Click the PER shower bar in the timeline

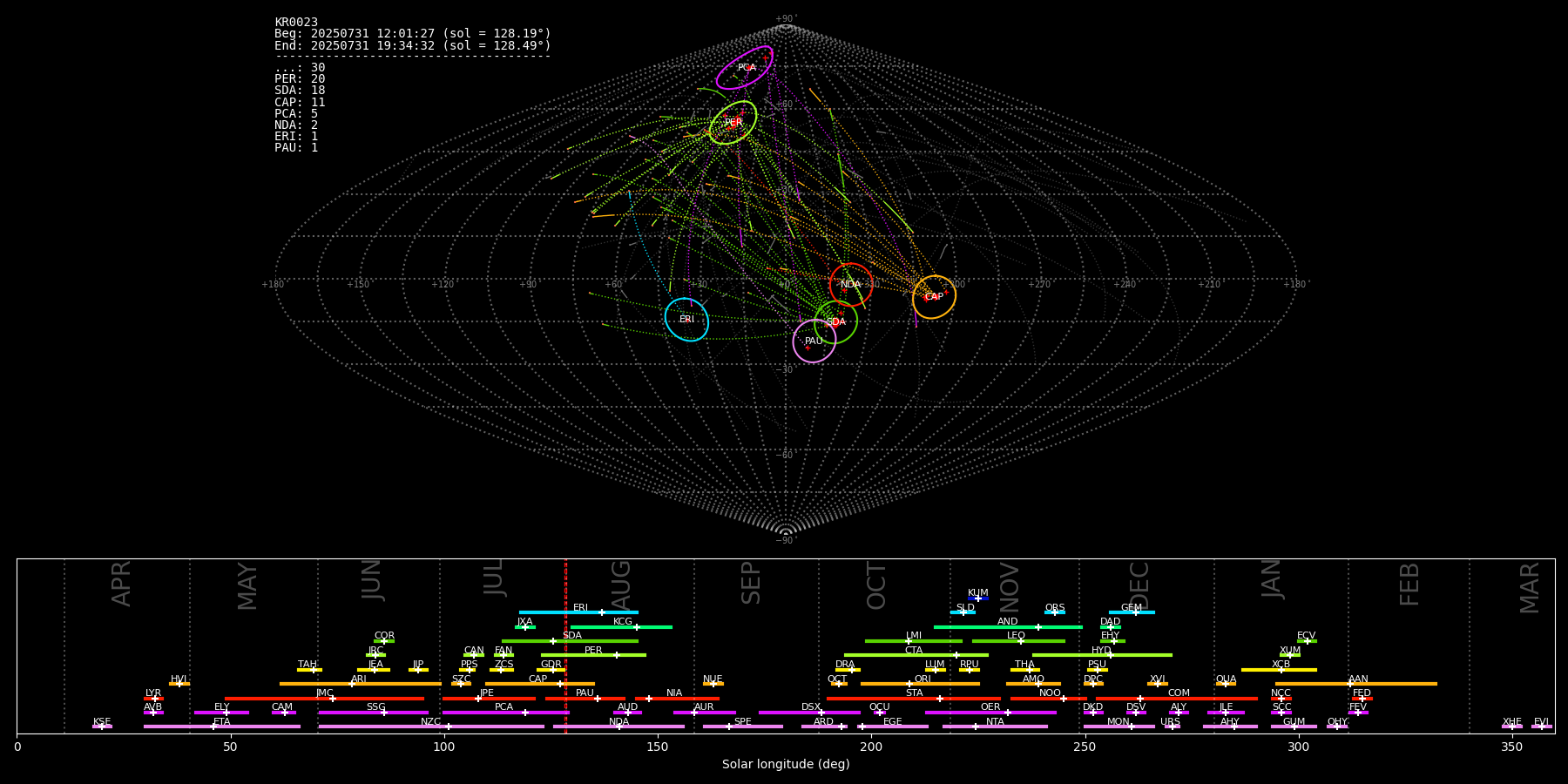pos(593,655)
